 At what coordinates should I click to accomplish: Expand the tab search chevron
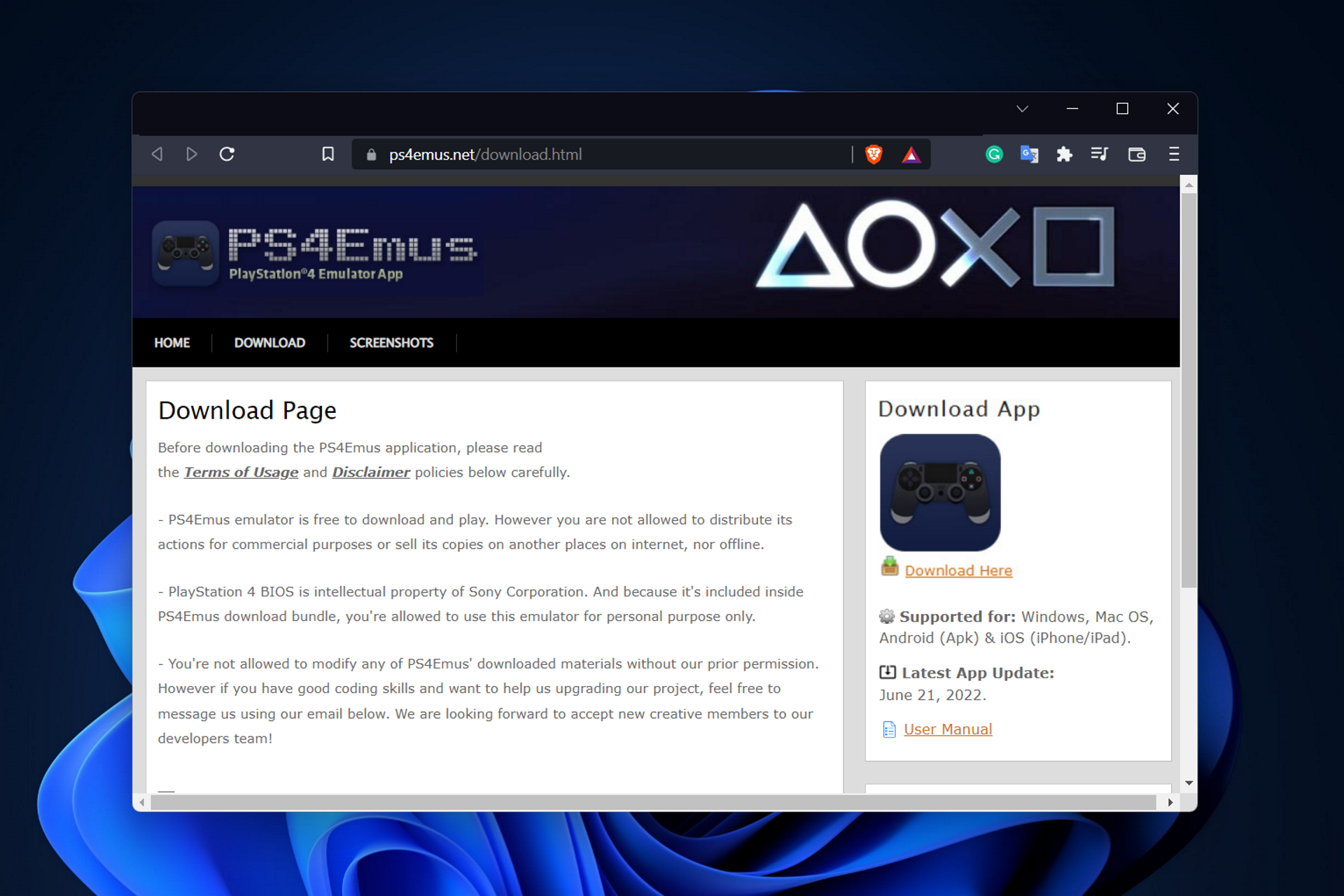1022,109
